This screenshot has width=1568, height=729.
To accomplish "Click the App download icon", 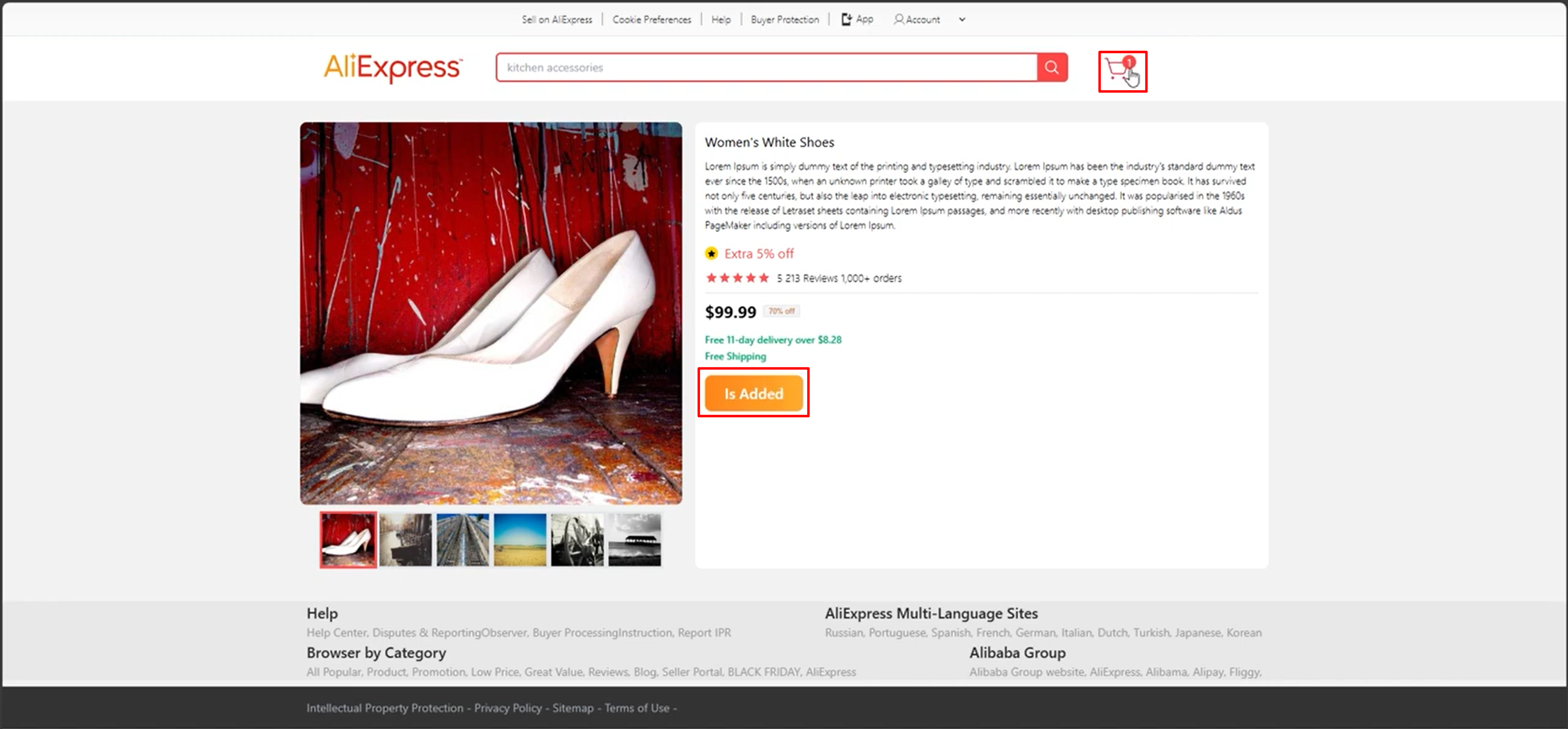I will click(x=846, y=19).
